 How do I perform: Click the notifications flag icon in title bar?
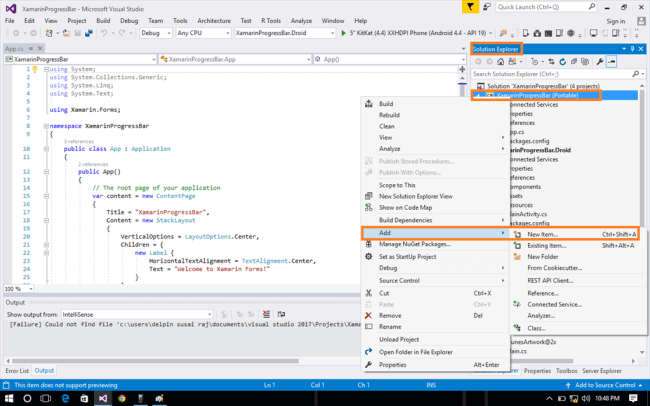[472, 7]
